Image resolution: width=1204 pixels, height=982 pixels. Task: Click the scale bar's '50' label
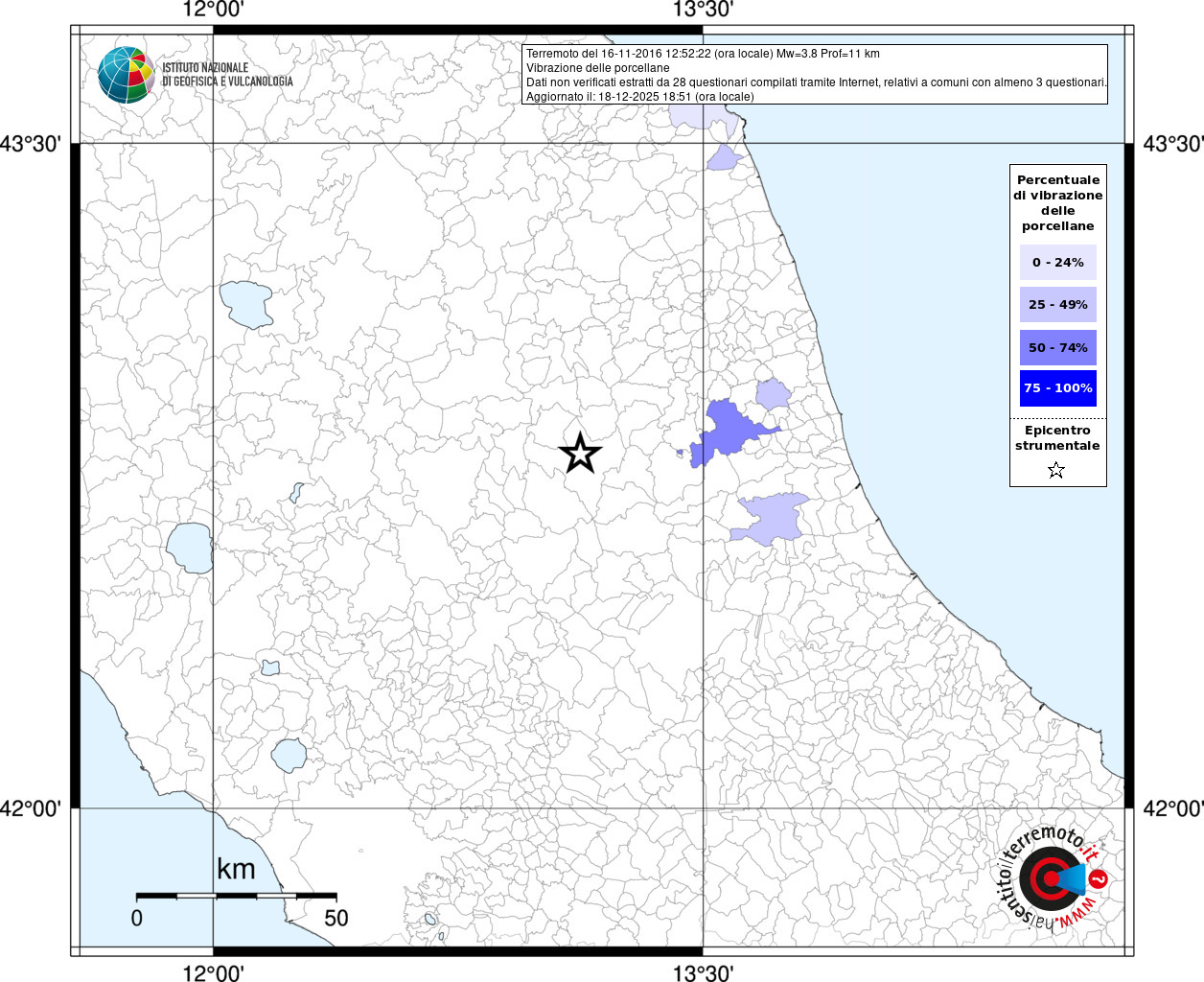point(336,918)
